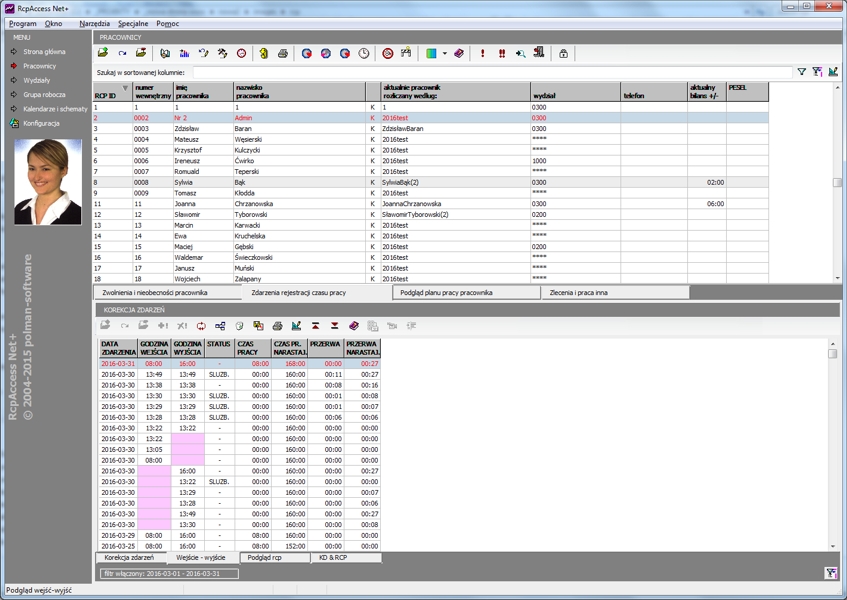Switch to Podgląd planu pracy pracownika tab
The height and width of the screenshot is (600, 847).
pyautogui.click(x=446, y=293)
